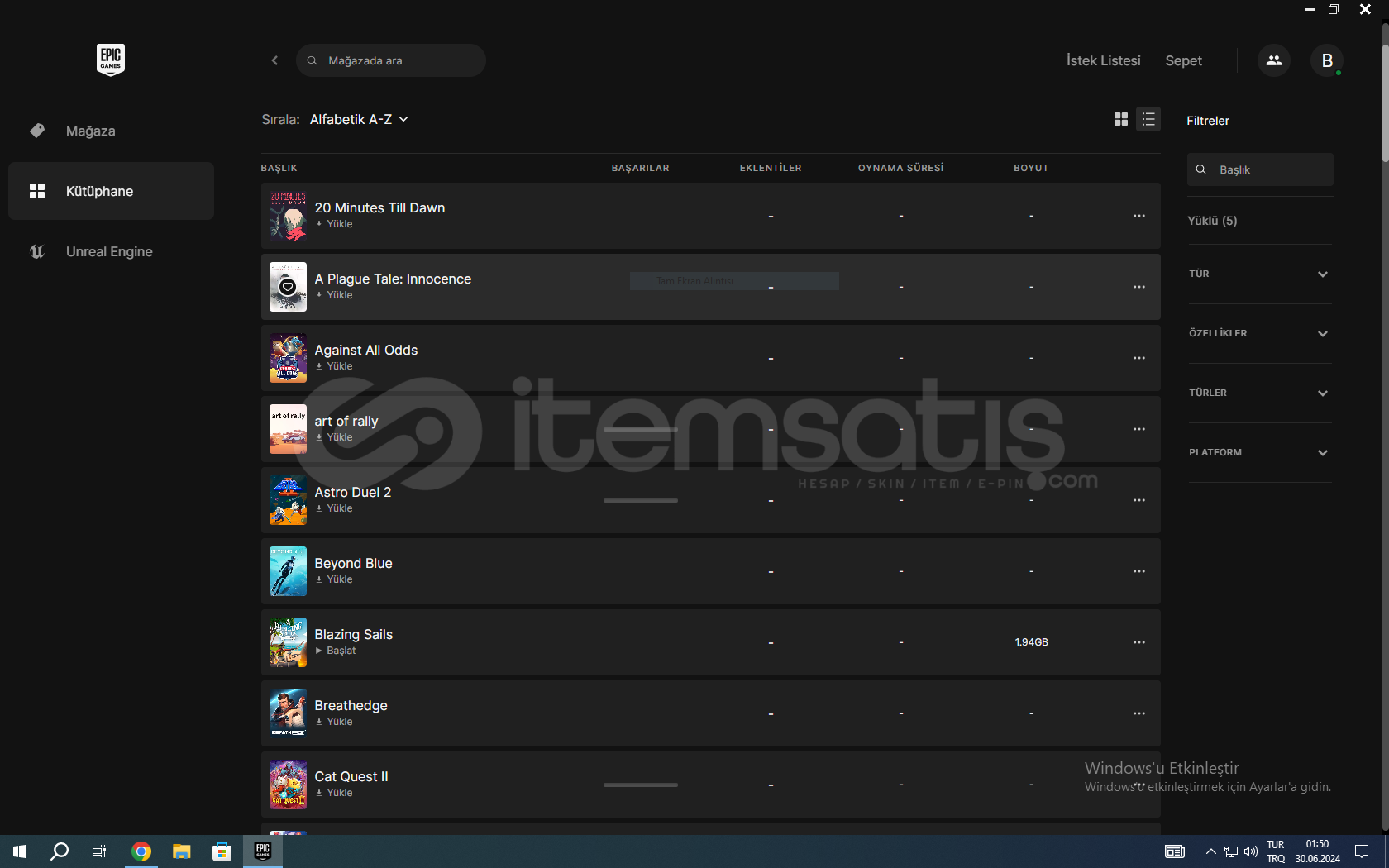Screen dimensions: 1389x868
Task: Expand the TÜR filter
Action: tap(1259, 274)
